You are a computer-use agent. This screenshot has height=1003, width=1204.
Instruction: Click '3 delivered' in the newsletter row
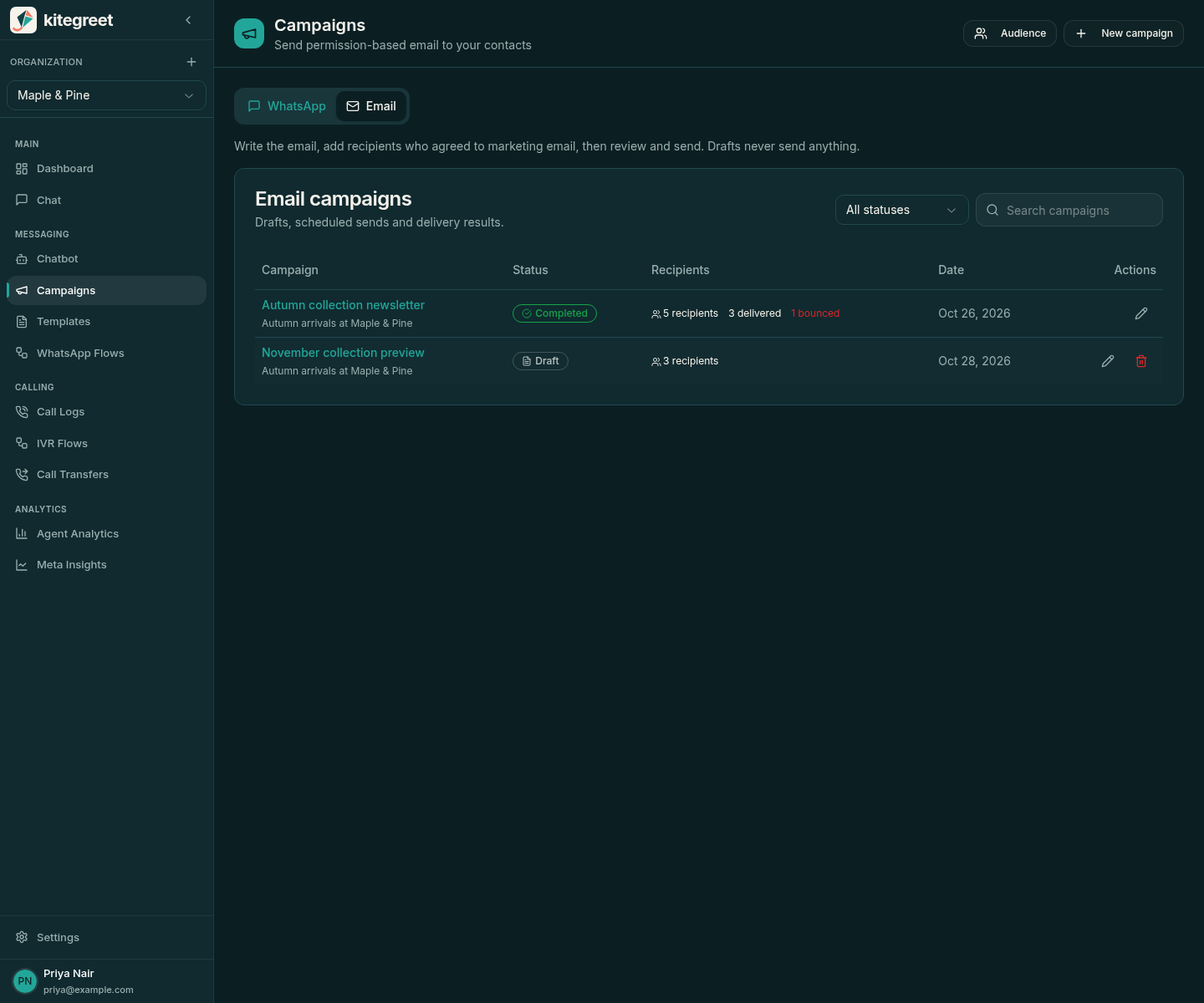755,313
